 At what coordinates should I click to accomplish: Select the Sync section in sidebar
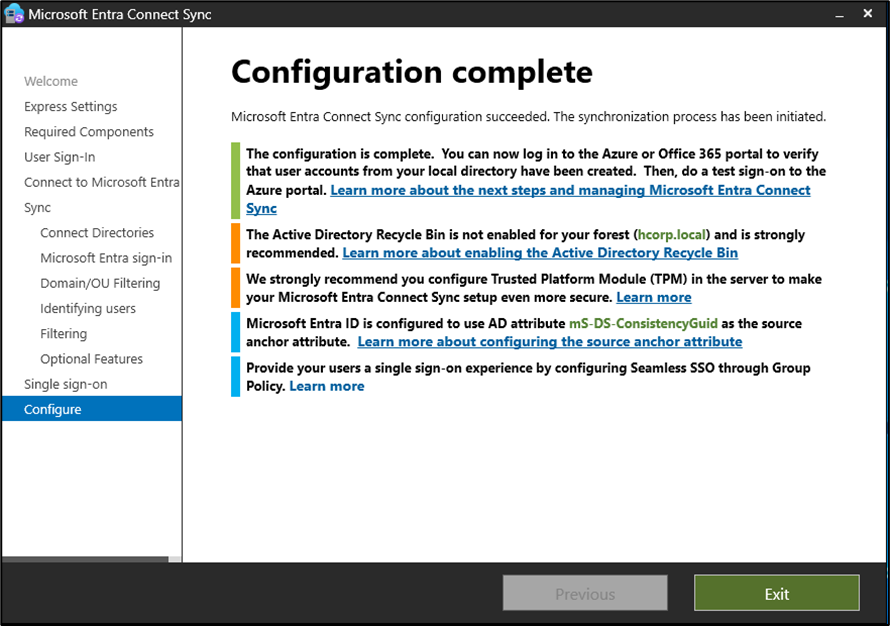pos(38,208)
